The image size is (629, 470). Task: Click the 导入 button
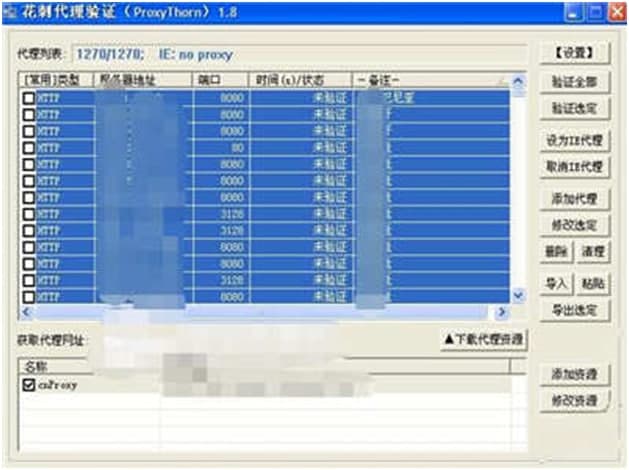(556, 284)
